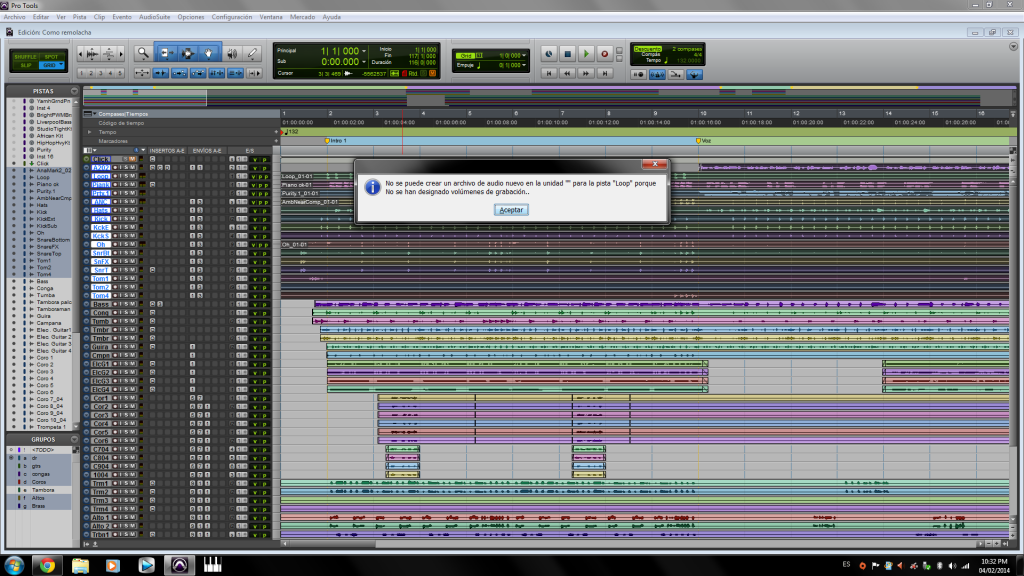This screenshot has height=576, width=1024.
Task: Select the Grabber hand tool
Action: click(x=210, y=52)
